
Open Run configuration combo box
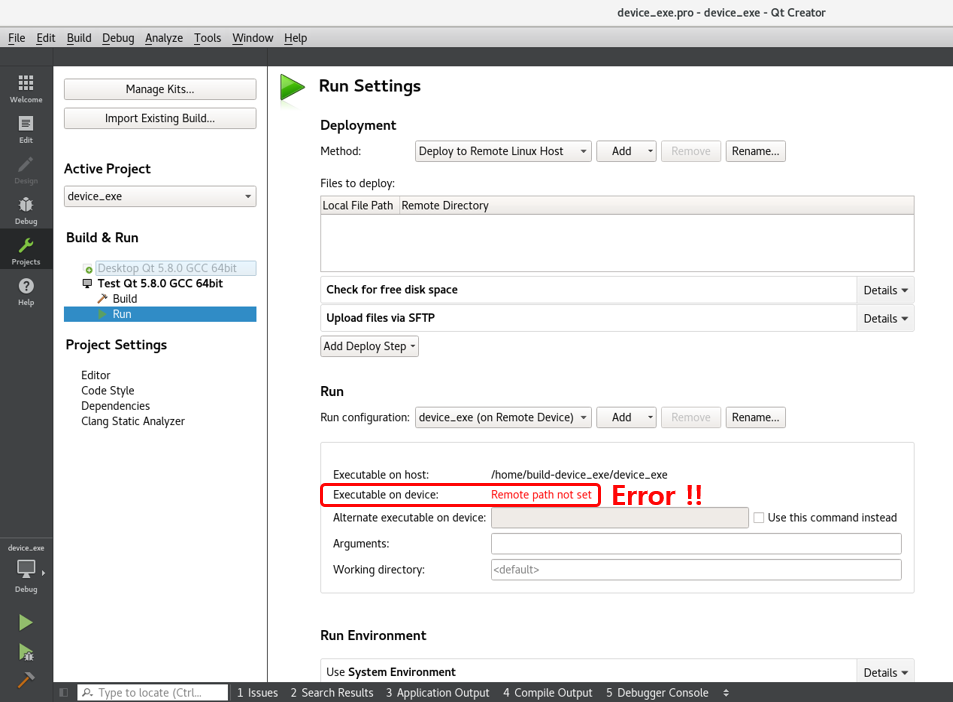tap(503, 418)
